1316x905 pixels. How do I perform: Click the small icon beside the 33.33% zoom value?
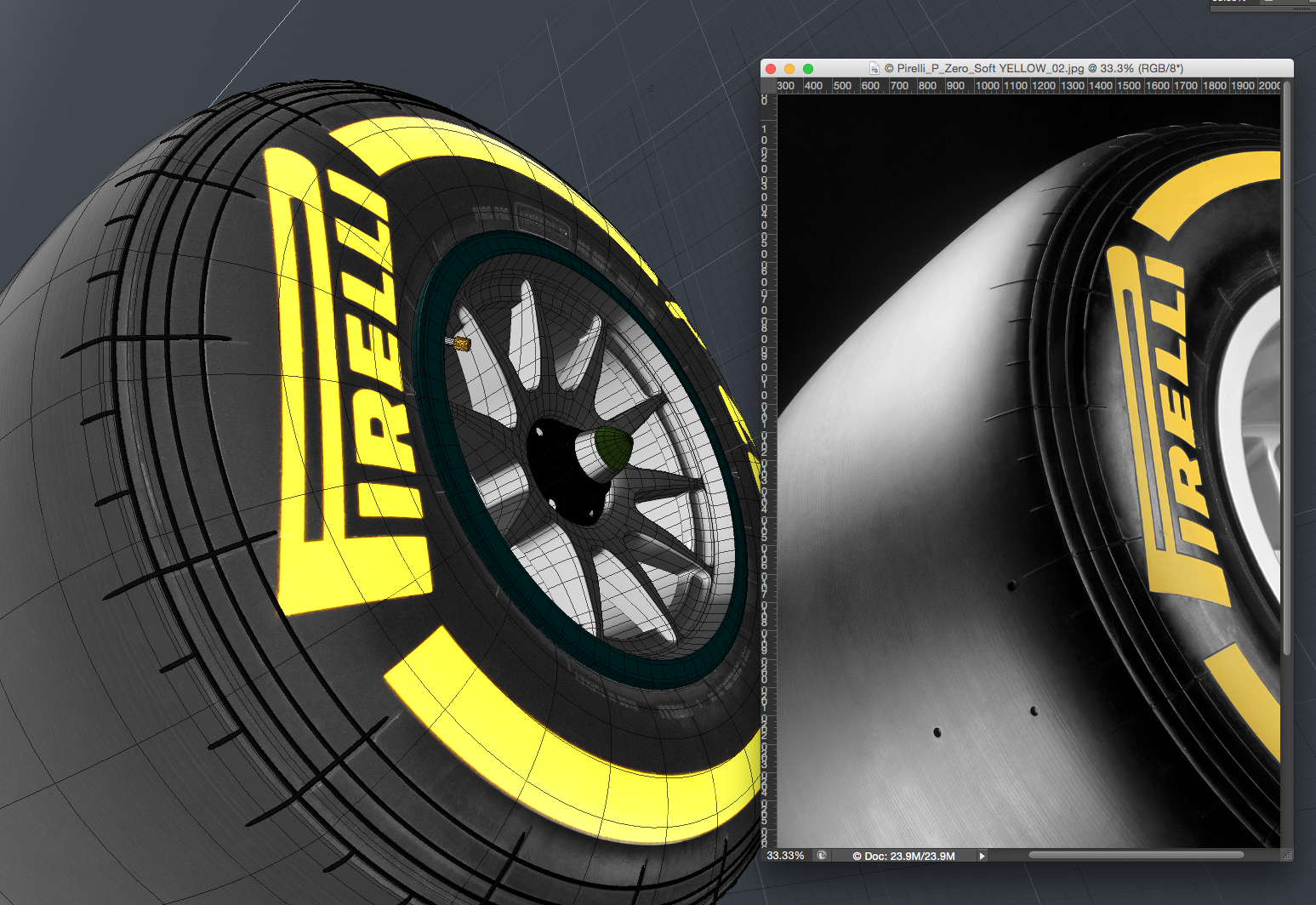[x=822, y=855]
